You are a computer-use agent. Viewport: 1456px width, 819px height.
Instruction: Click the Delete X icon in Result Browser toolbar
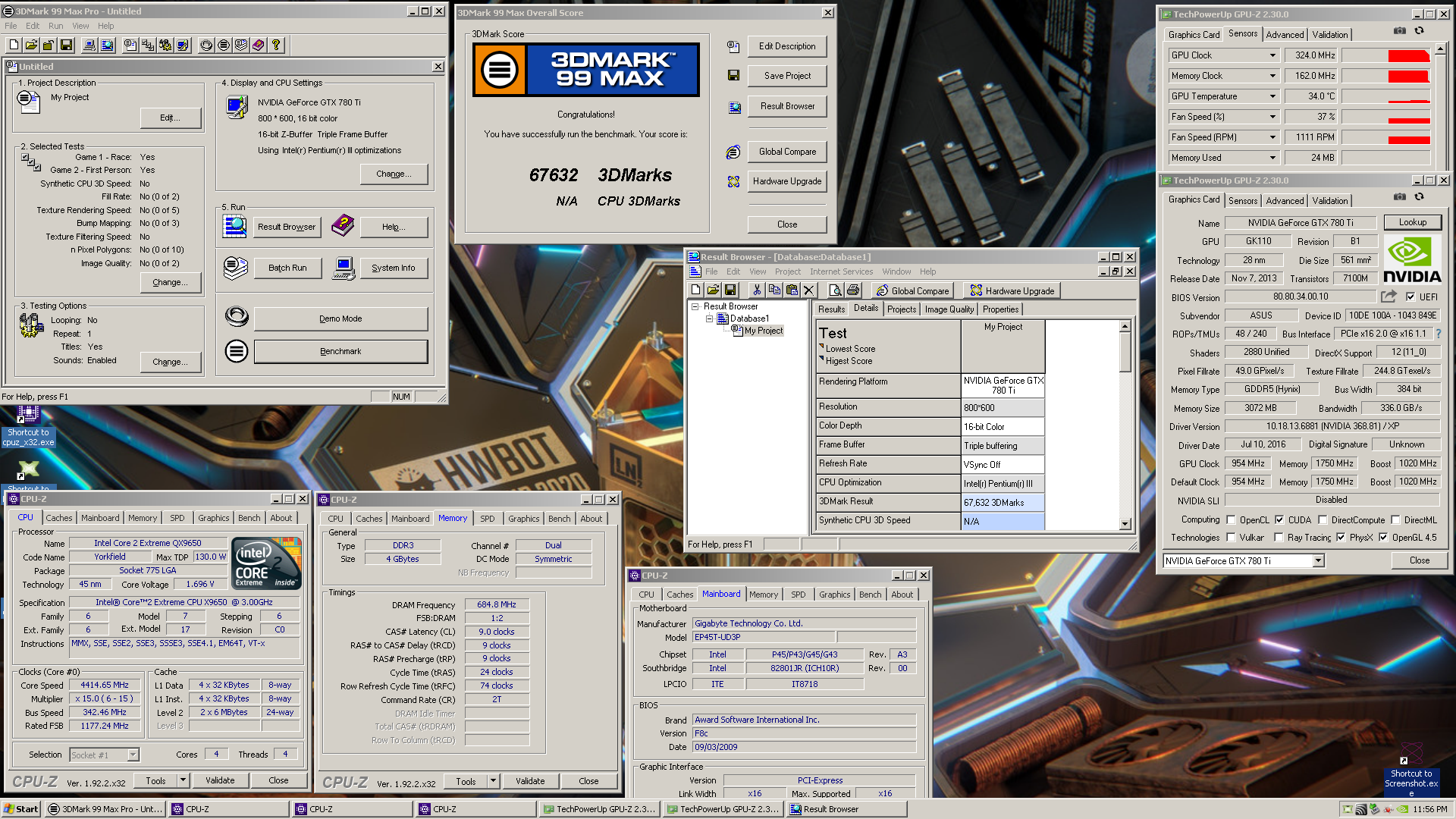(809, 290)
